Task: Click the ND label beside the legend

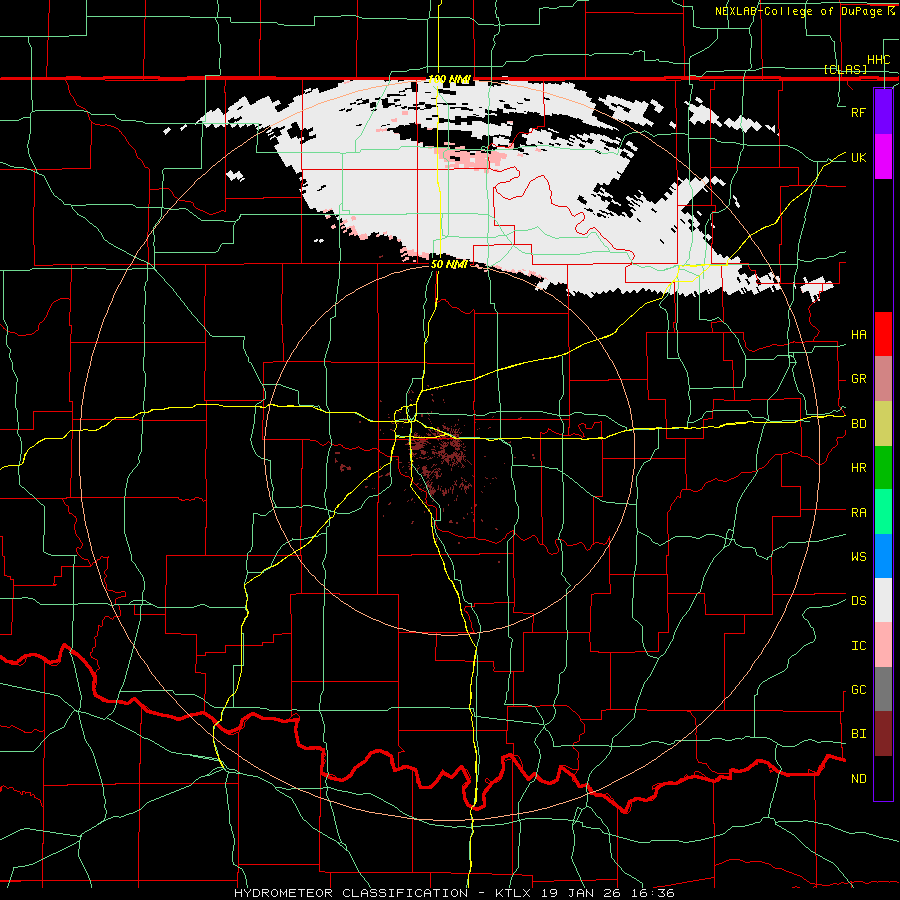Action: pos(858,779)
